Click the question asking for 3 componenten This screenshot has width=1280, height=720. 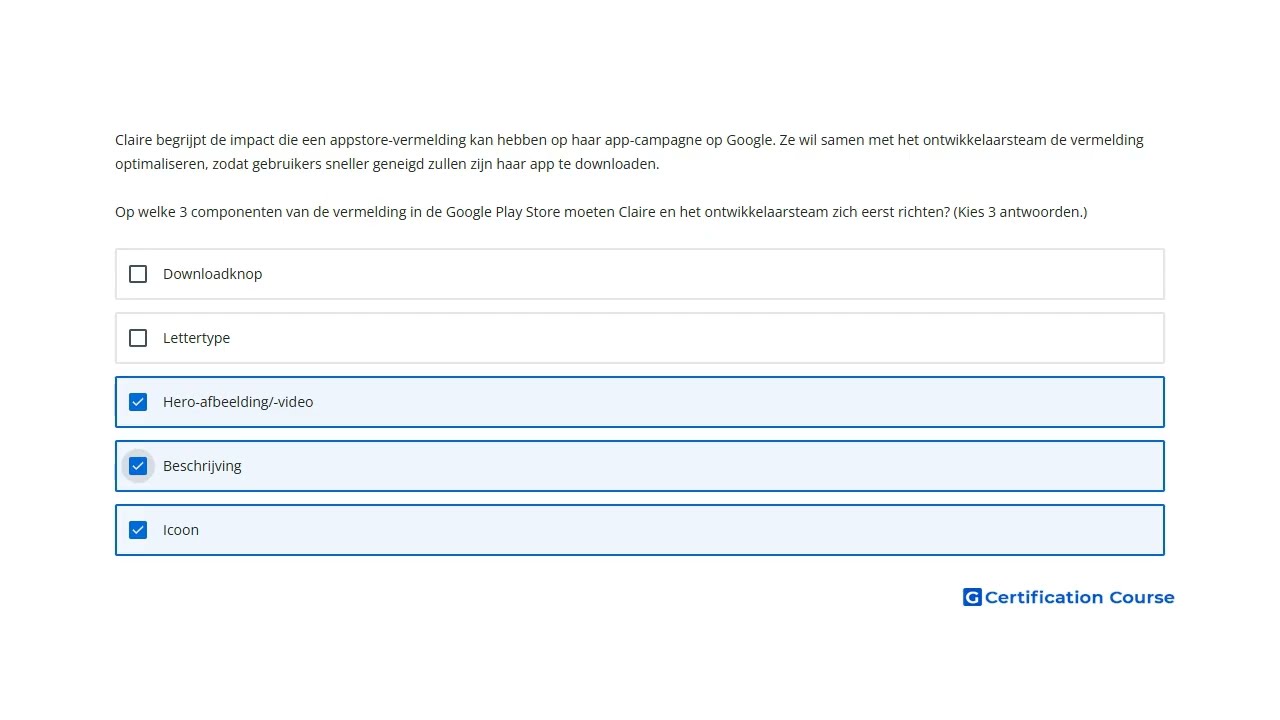click(x=532, y=212)
